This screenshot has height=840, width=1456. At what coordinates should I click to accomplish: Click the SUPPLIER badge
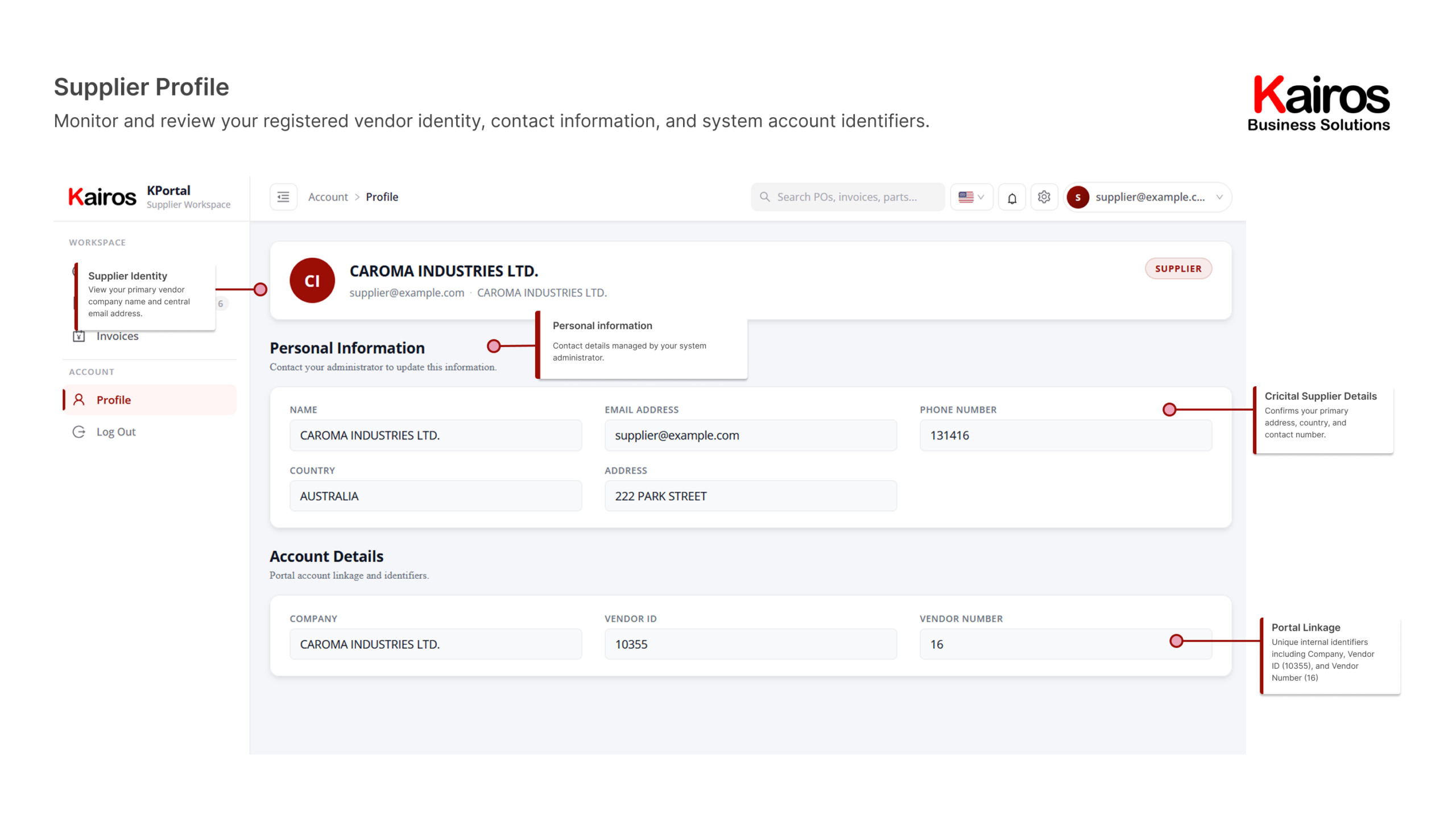(x=1178, y=268)
